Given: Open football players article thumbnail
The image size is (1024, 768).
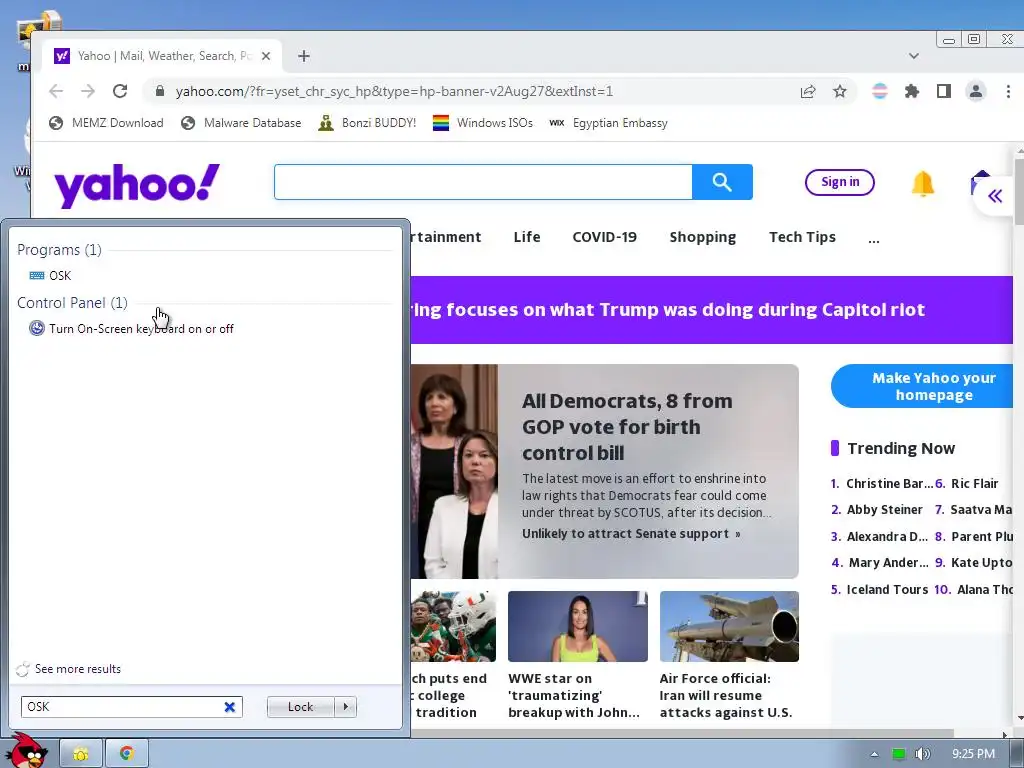Looking at the screenshot, I should pyautogui.click(x=453, y=626).
